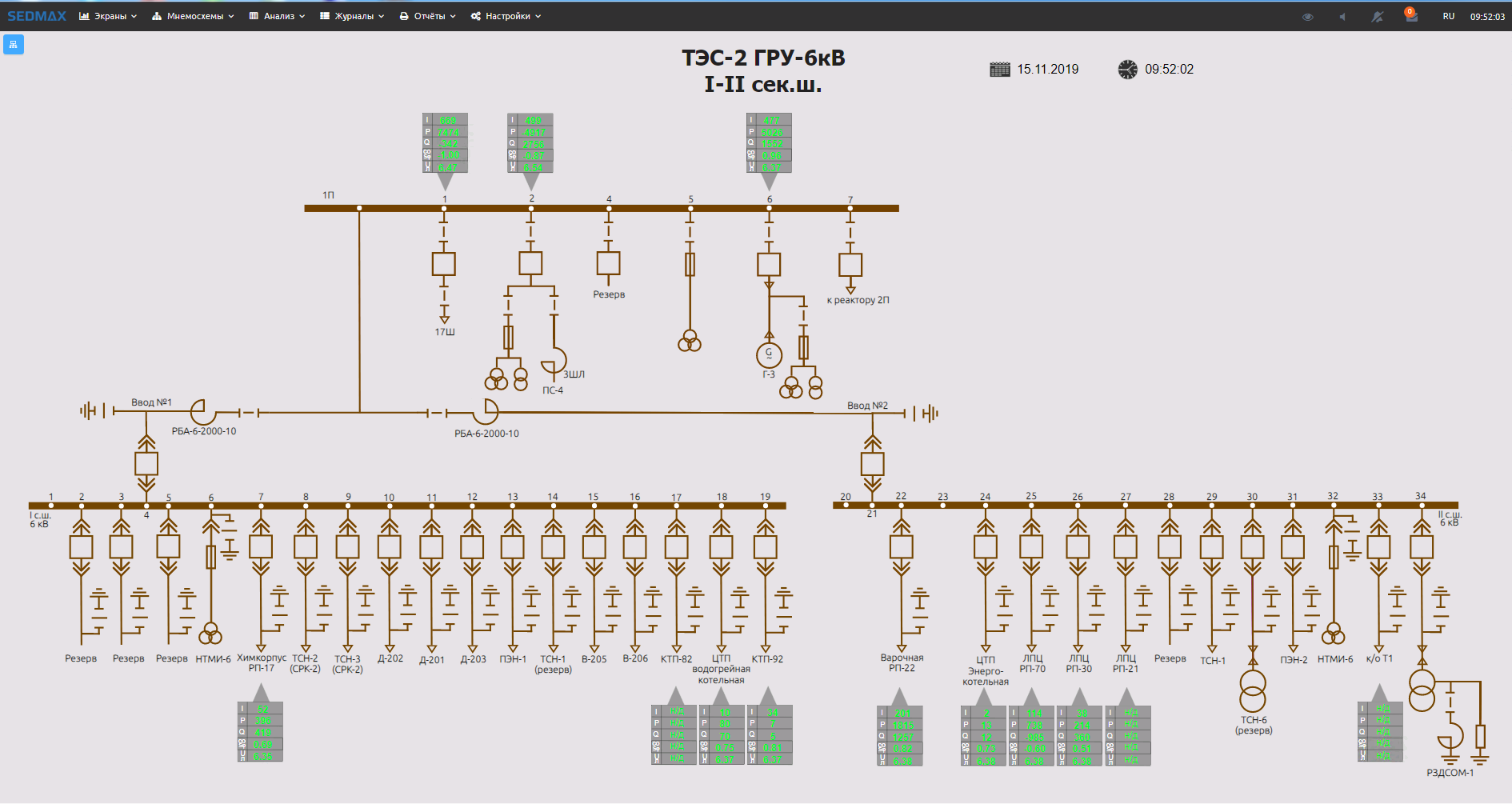Toggle the muted notifications bell

pos(1377,17)
